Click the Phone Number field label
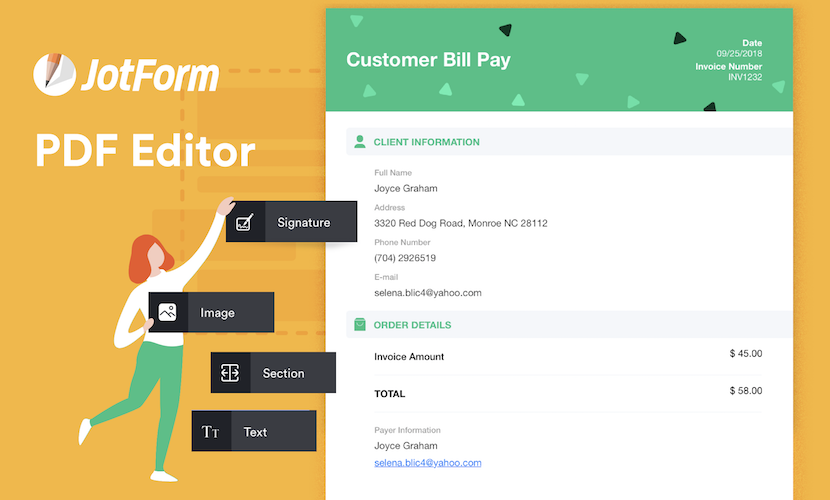830x500 pixels. pyautogui.click(x=402, y=242)
